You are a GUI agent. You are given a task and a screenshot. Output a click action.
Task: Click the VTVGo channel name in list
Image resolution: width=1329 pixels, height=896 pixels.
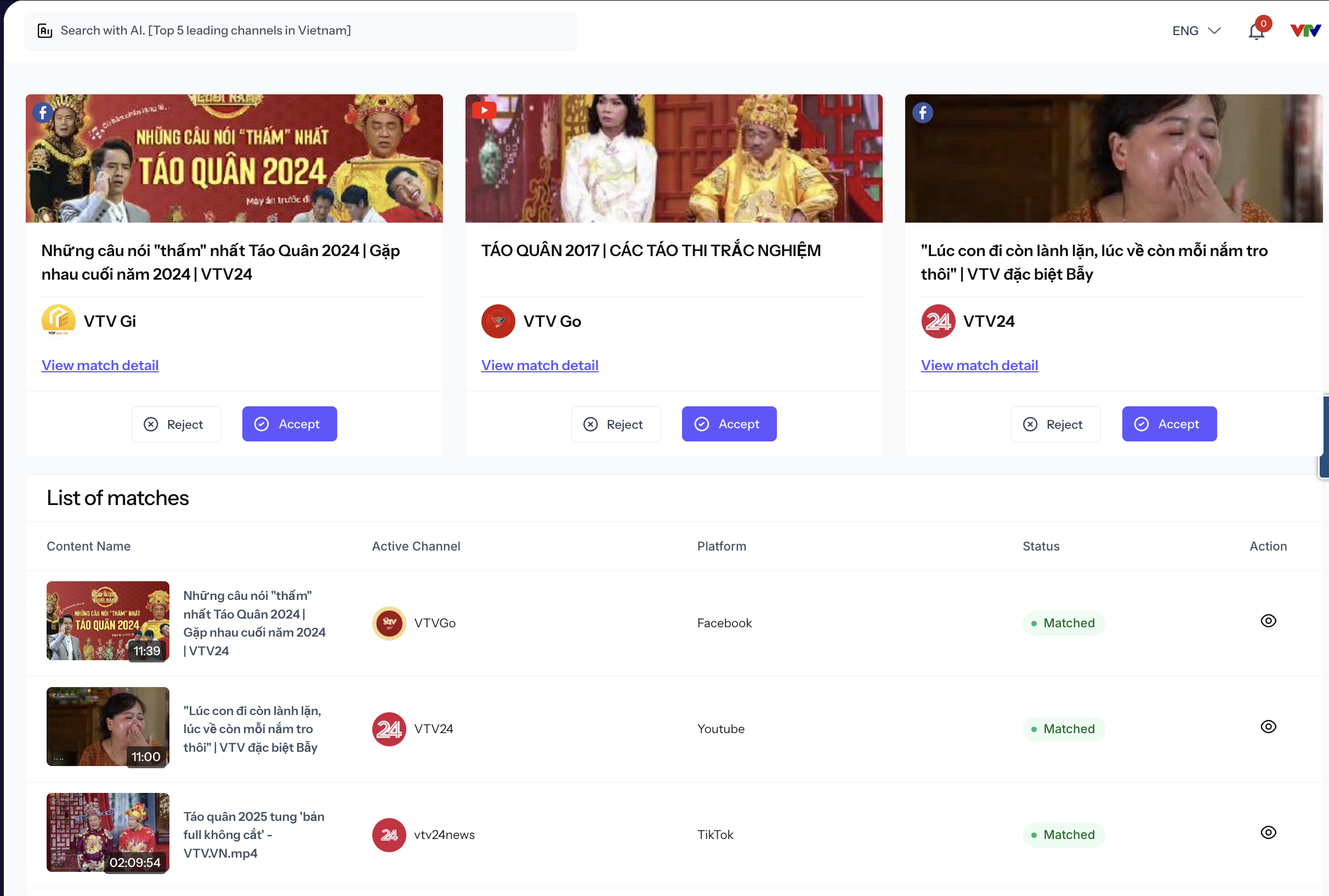pos(435,623)
